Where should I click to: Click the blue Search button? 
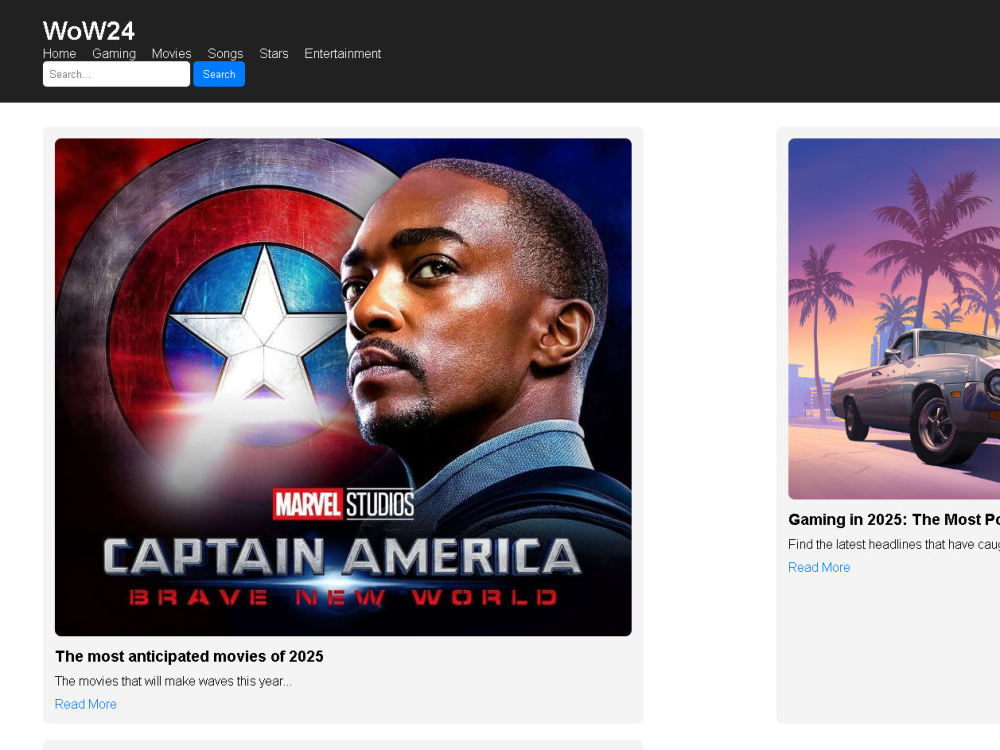[x=219, y=74]
